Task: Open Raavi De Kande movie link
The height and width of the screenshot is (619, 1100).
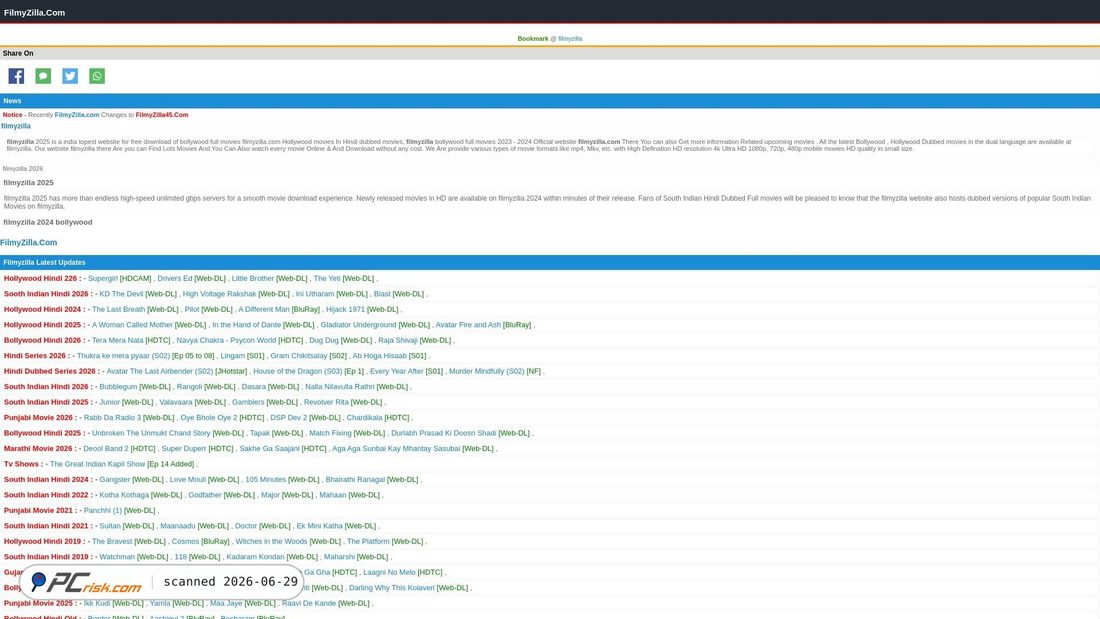Action: point(309,603)
